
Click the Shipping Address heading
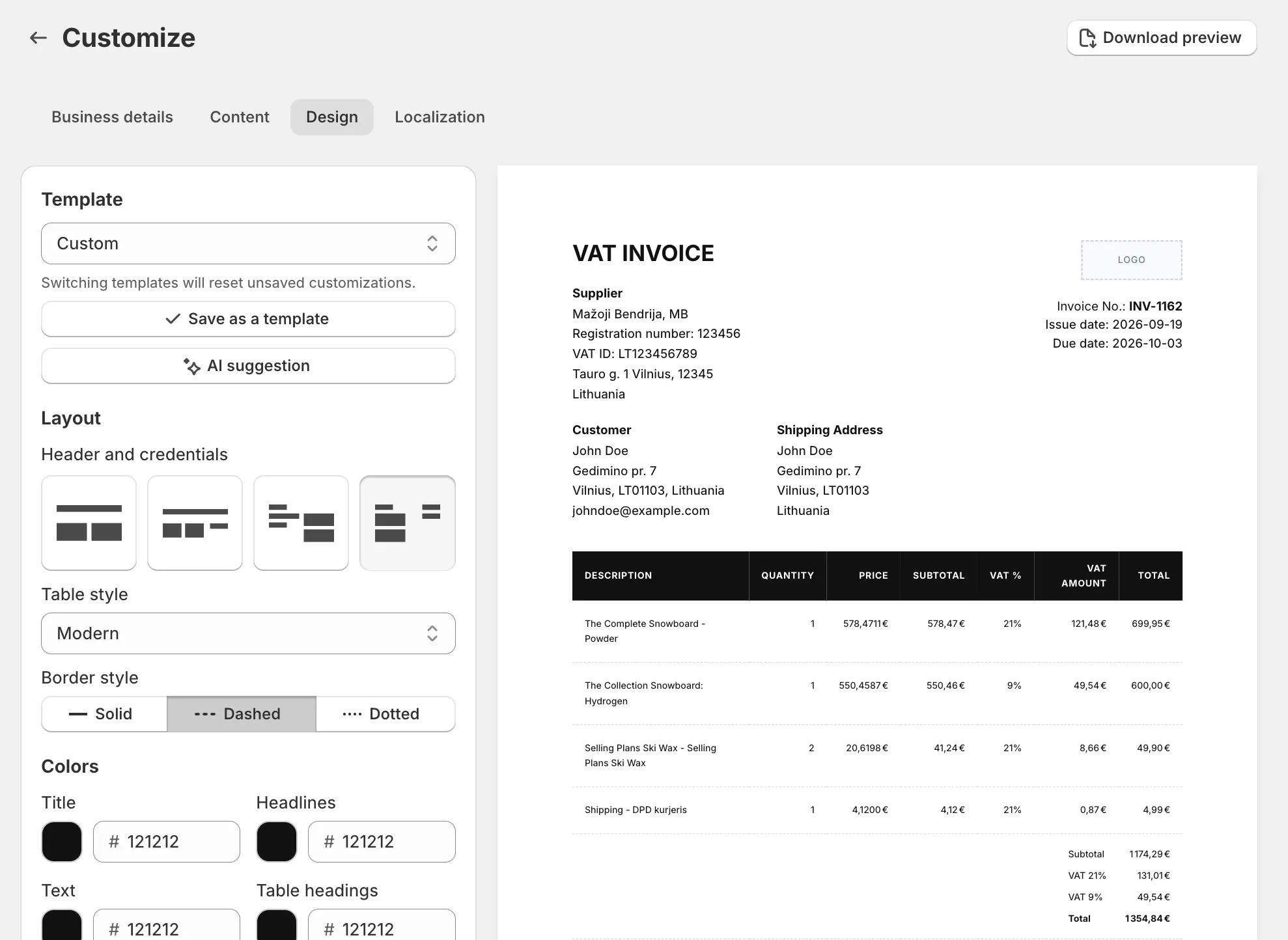(830, 430)
